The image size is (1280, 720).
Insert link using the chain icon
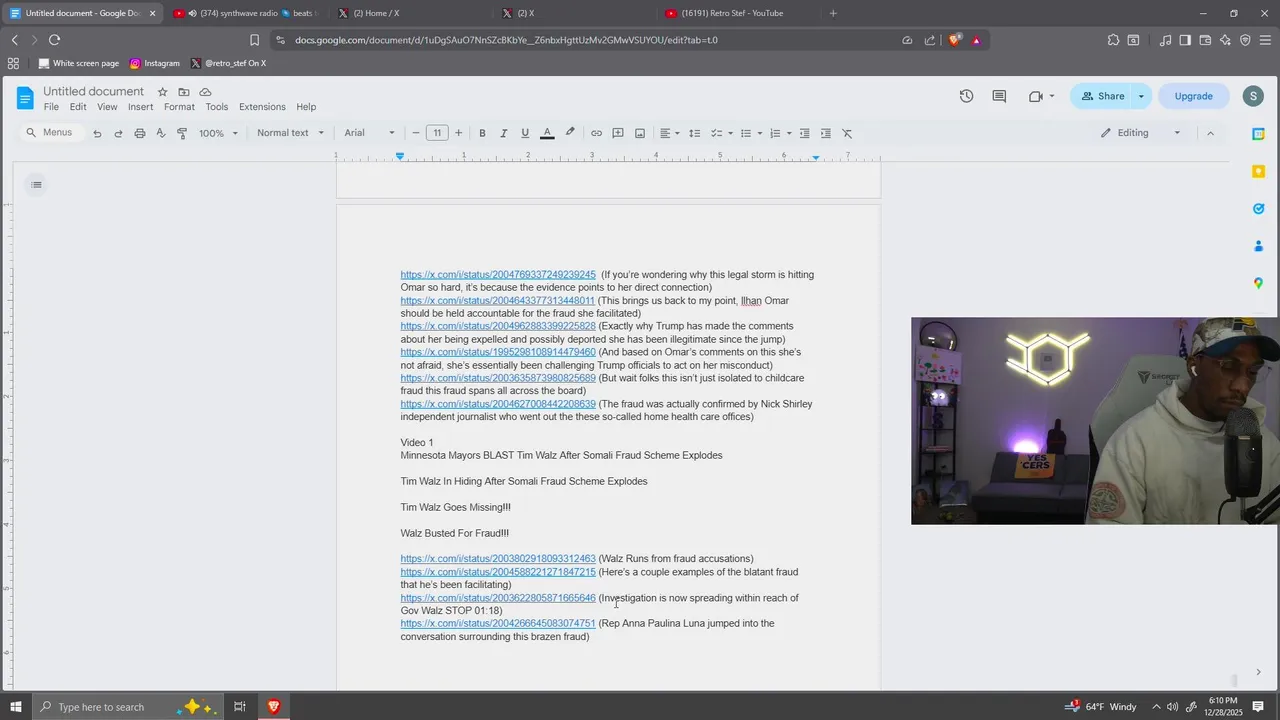(597, 133)
